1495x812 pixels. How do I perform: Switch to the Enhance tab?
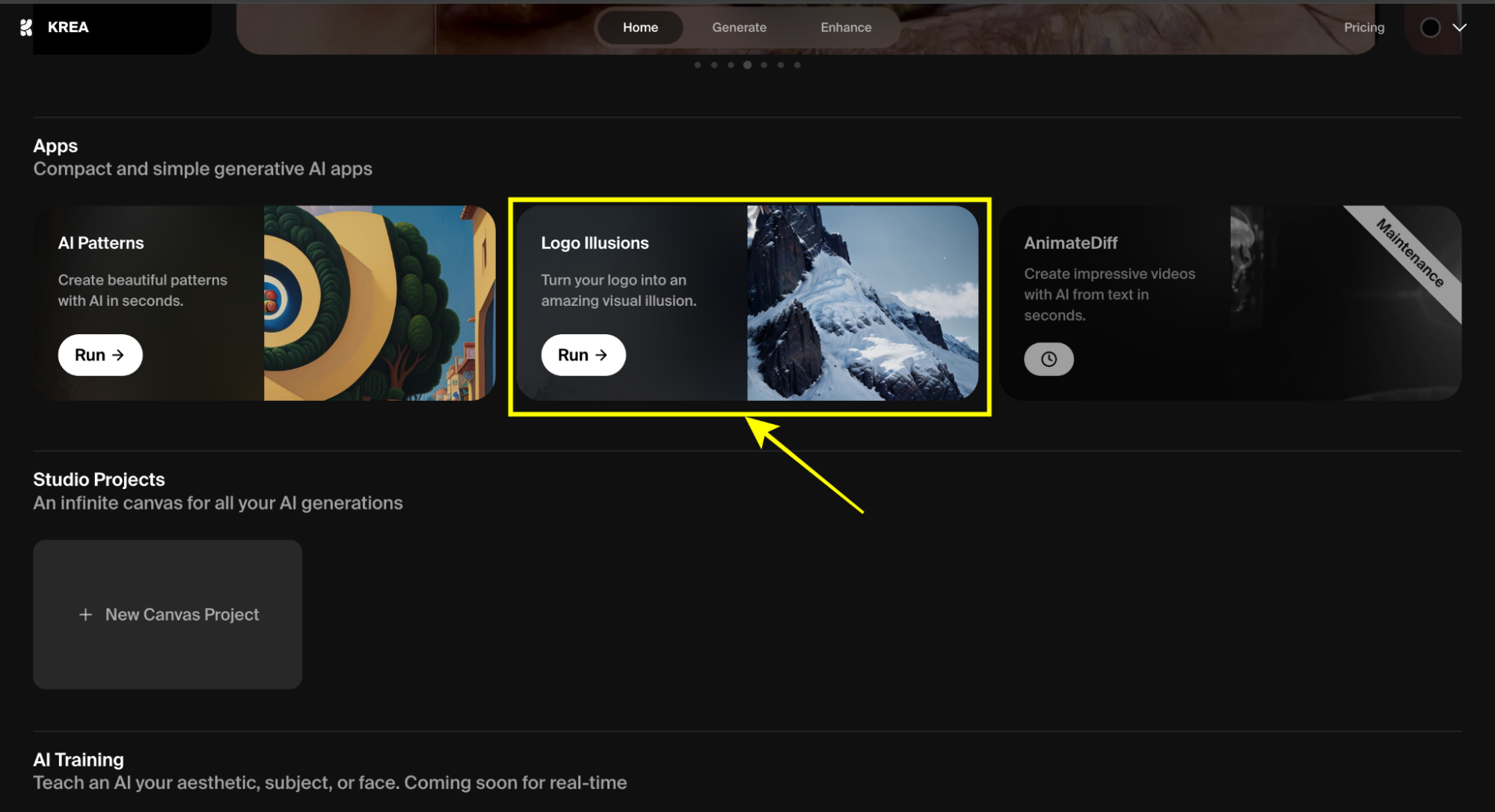846,28
